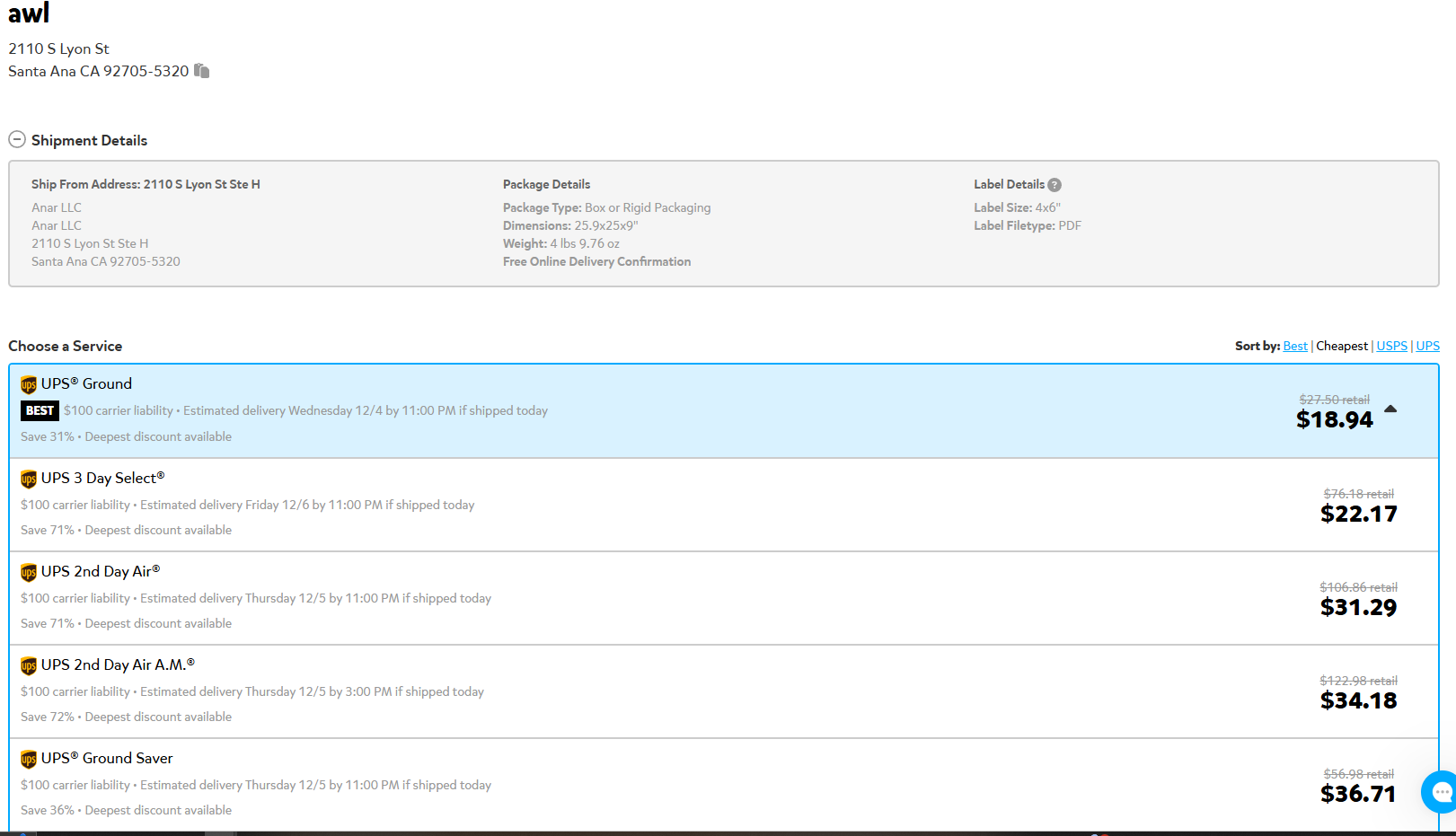Click the $31.29 price for UPS 2nd Day Air
The height and width of the screenshot is (836, 1456).
click(x=1358, y=607)
